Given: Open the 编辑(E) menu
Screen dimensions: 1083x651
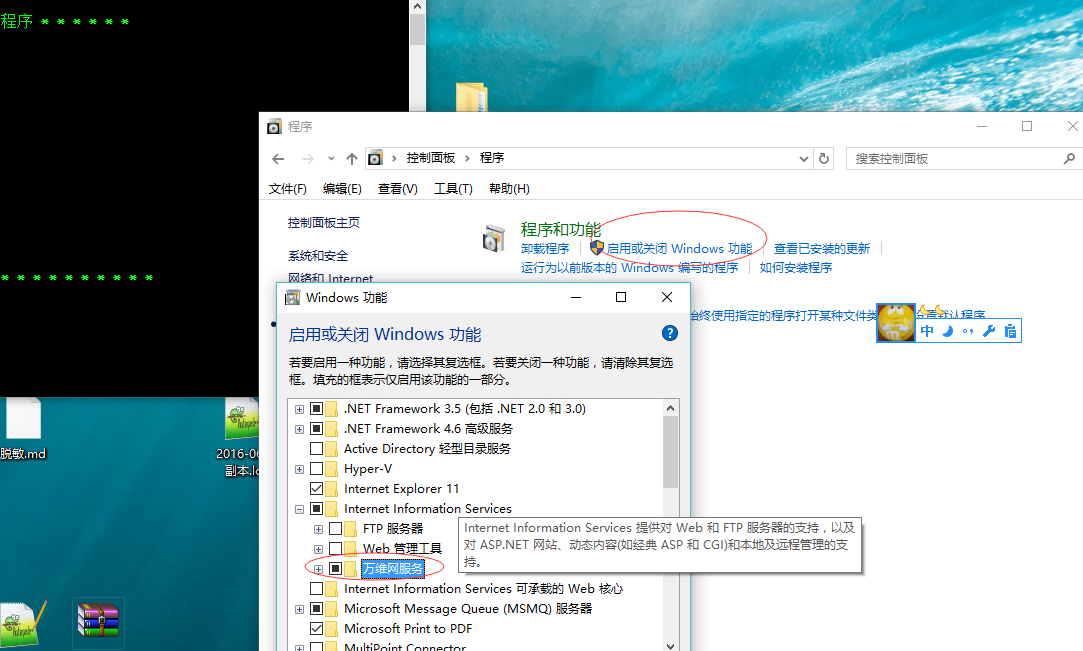Looking at the screenshot, I should [342, 188].
